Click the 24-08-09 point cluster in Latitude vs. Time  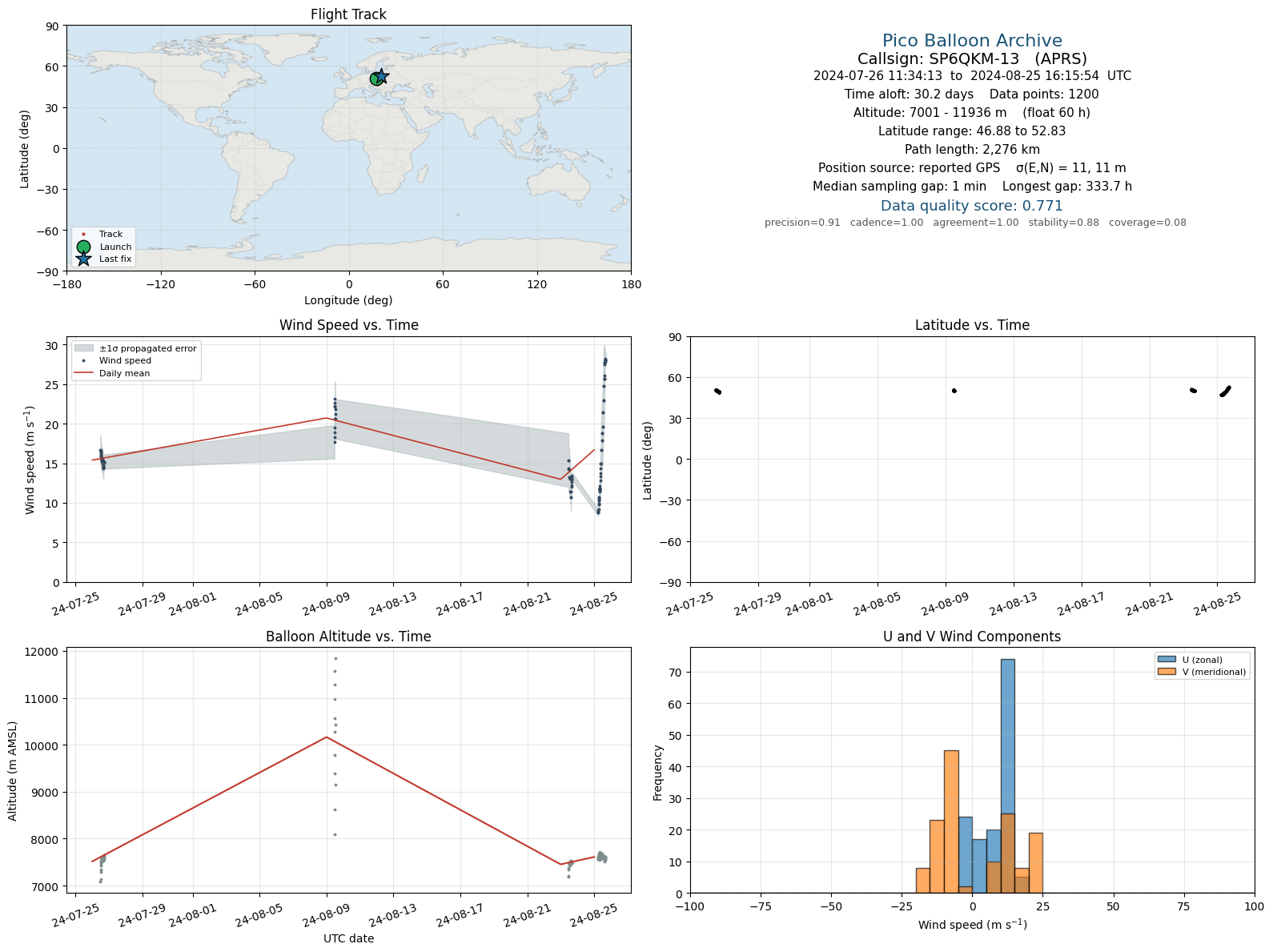tap(954, 391)
